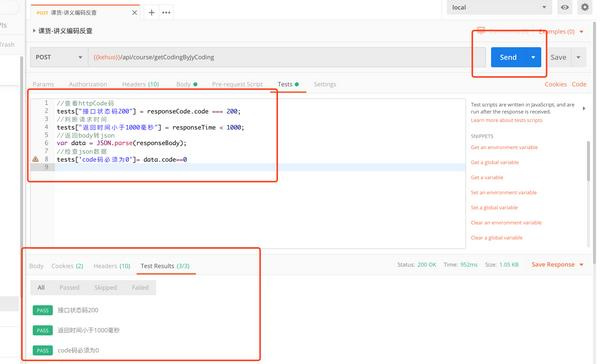Screen dimensions: 600x364
Task: Insert the 'Get a global variable' snippet
Action: (x=495, y=162)
